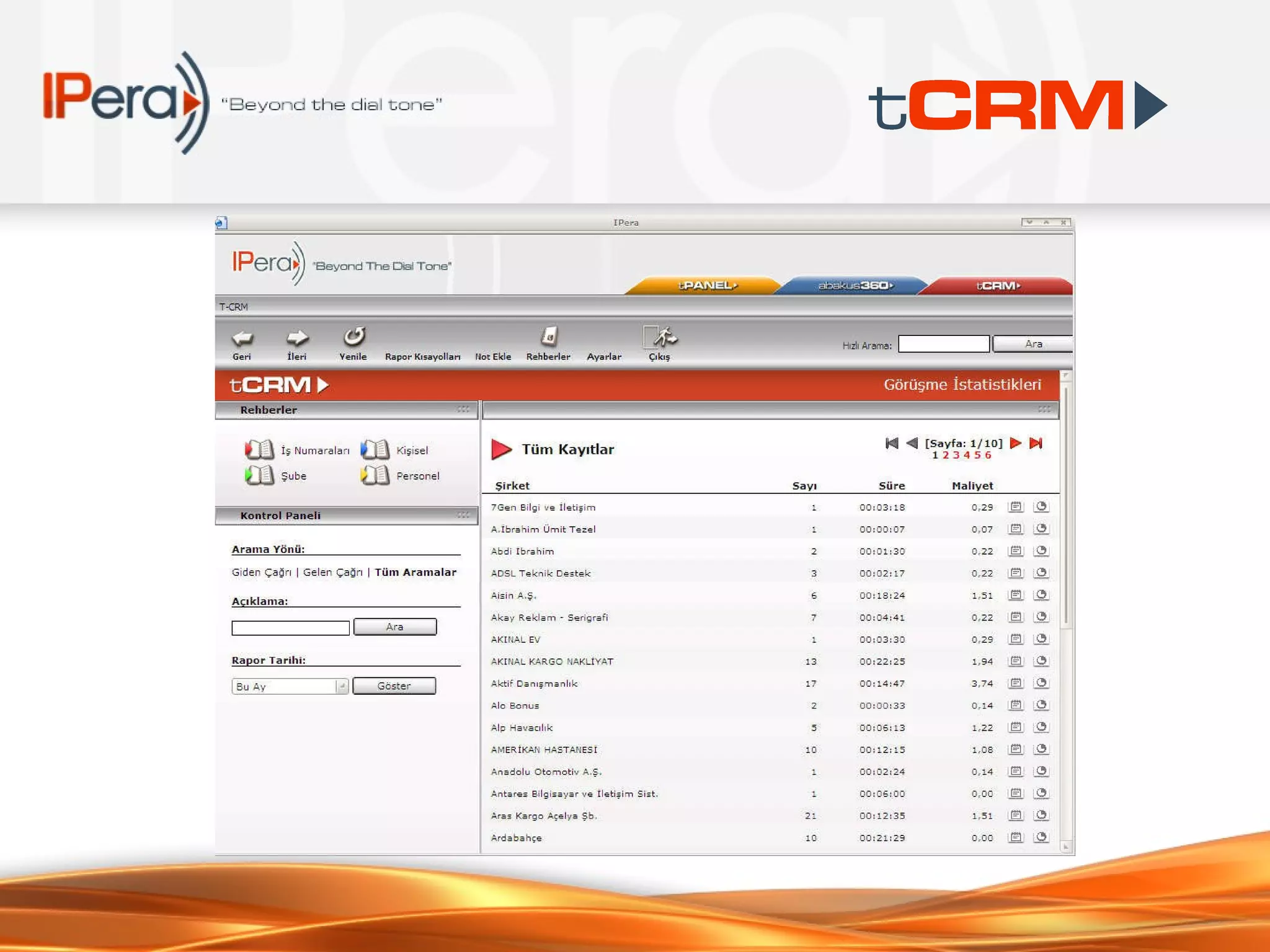This screenshot has width=1270, height=952.
Task: Collapse the Rehberler panel header
Action: click(463, 409)
